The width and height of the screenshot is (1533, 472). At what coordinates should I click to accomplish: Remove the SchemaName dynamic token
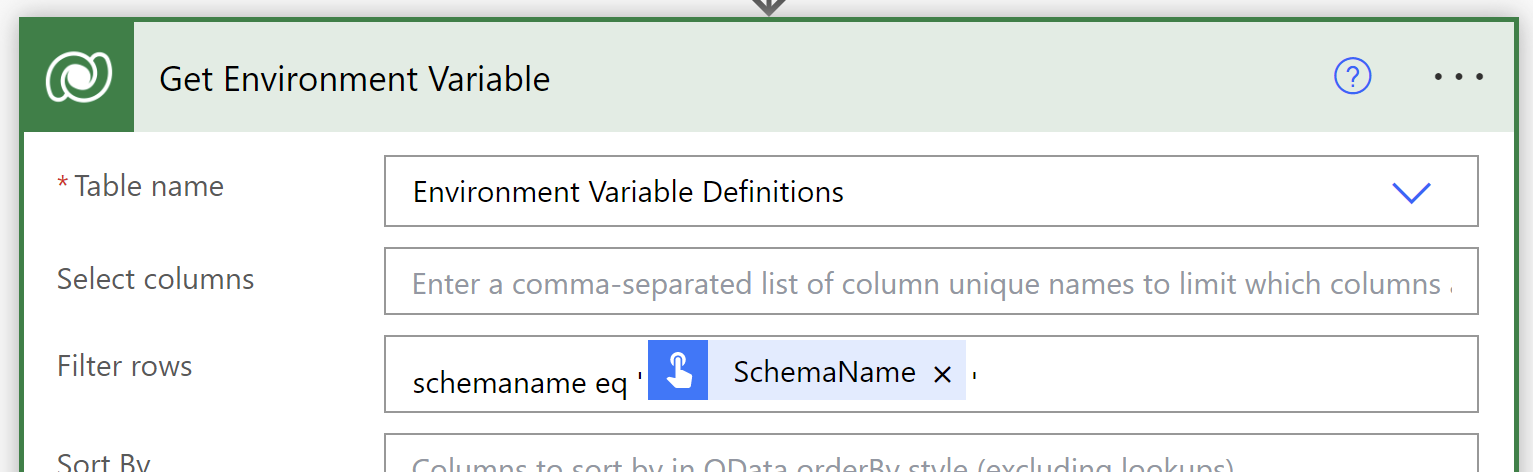click(x=941, y=374)
